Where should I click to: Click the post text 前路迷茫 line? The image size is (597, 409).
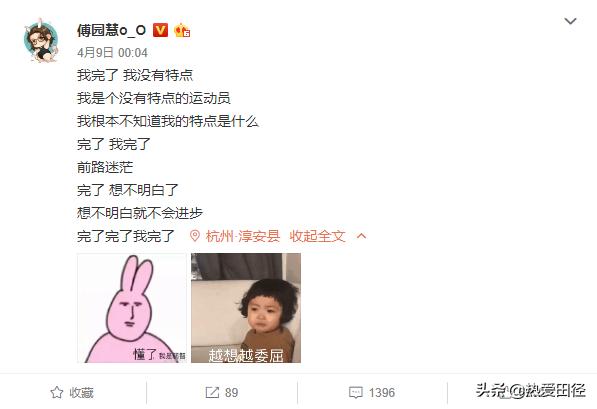tap(105, 167)
